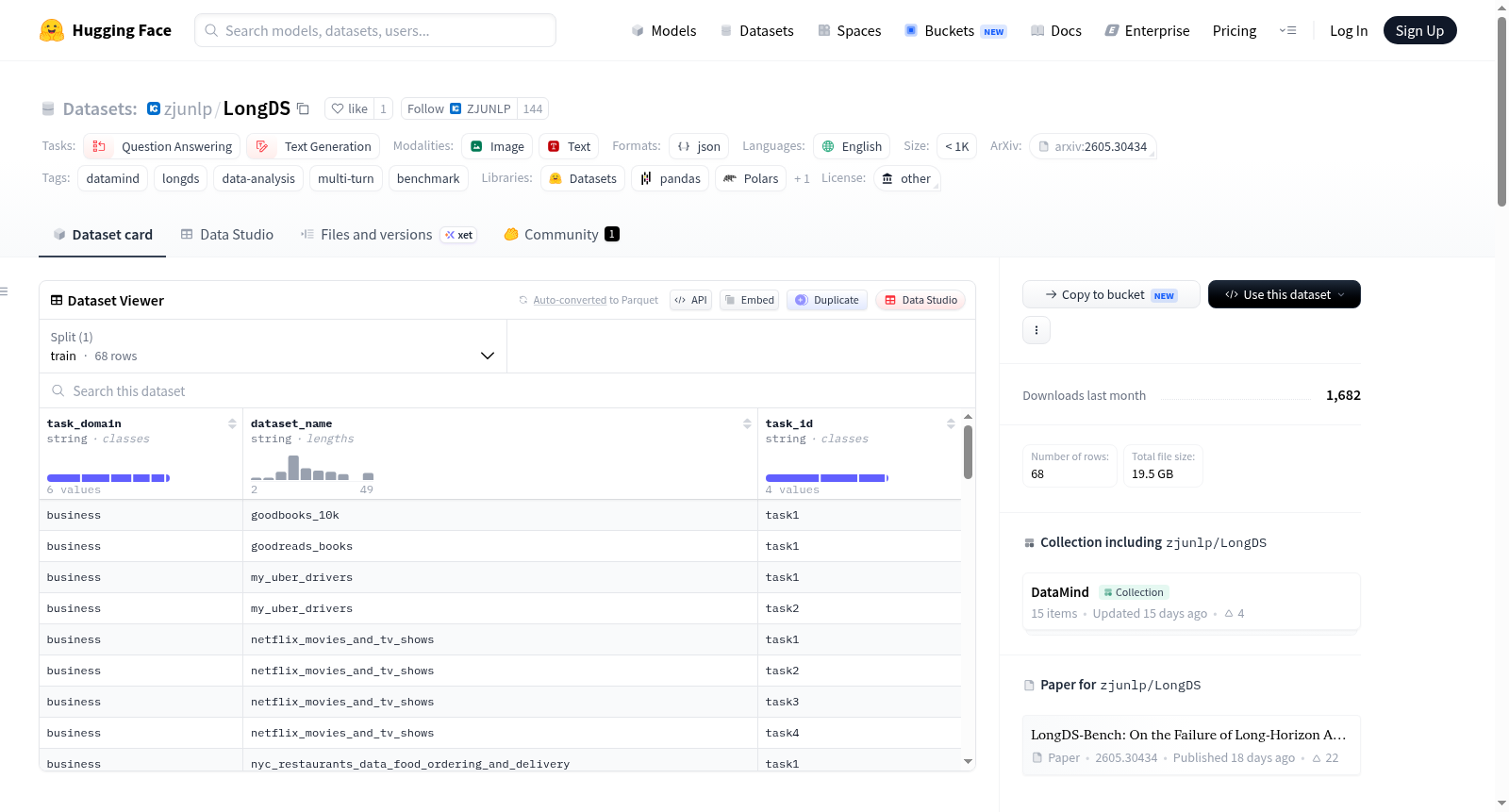Select the Question Answering task tag

pos(162,146)
